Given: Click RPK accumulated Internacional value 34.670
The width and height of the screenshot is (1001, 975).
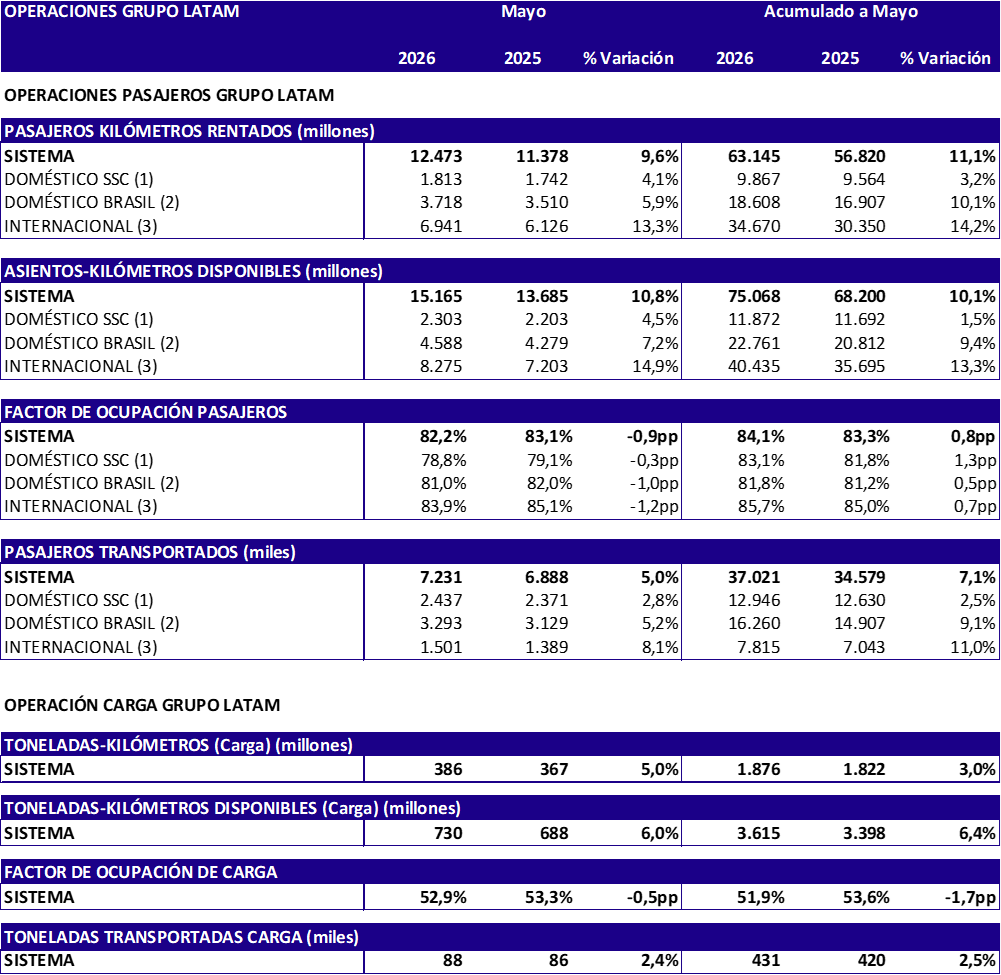Looking at the screenshot, I should (754, 226).
